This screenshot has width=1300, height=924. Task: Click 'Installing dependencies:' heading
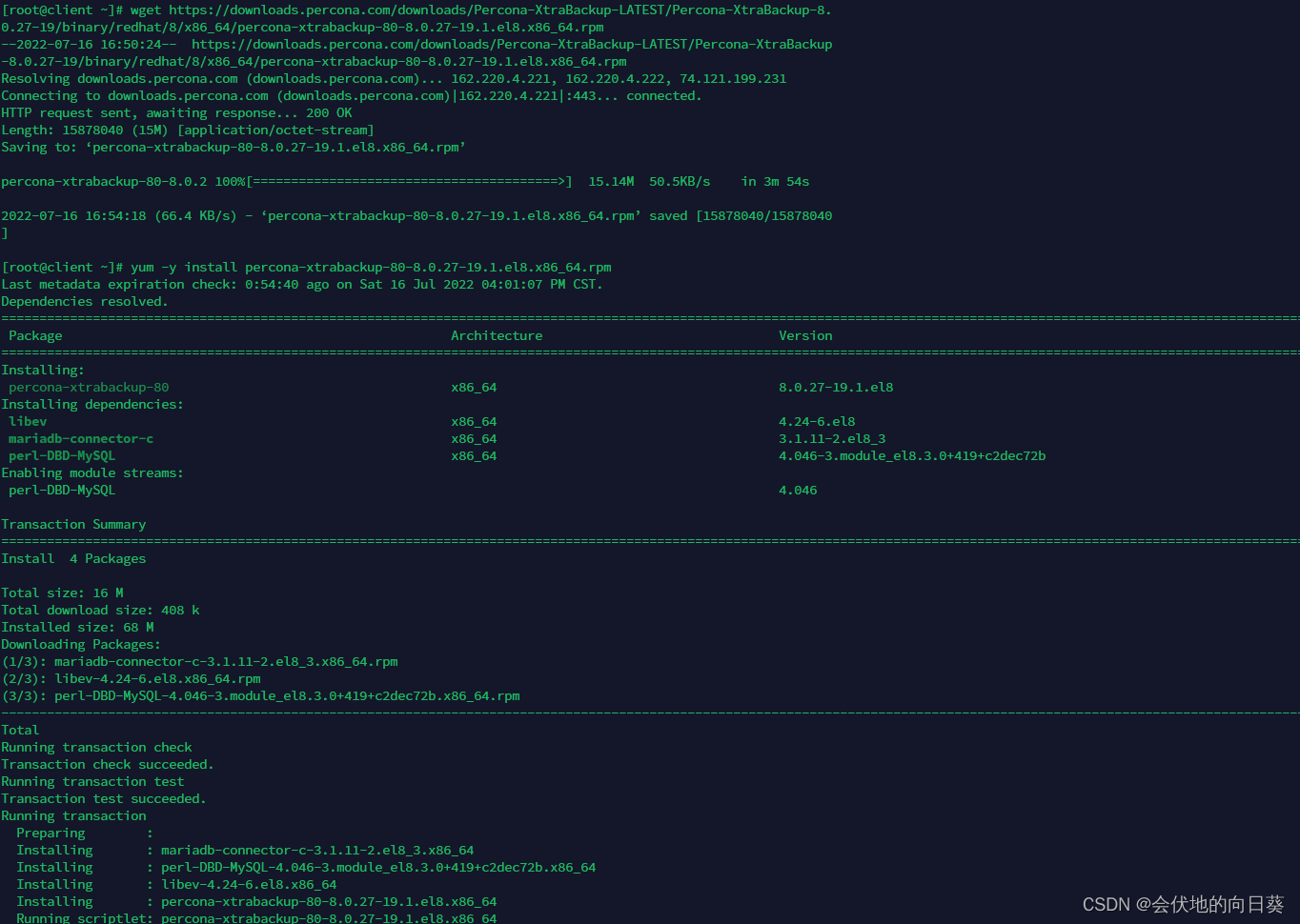tap(92, 405)
